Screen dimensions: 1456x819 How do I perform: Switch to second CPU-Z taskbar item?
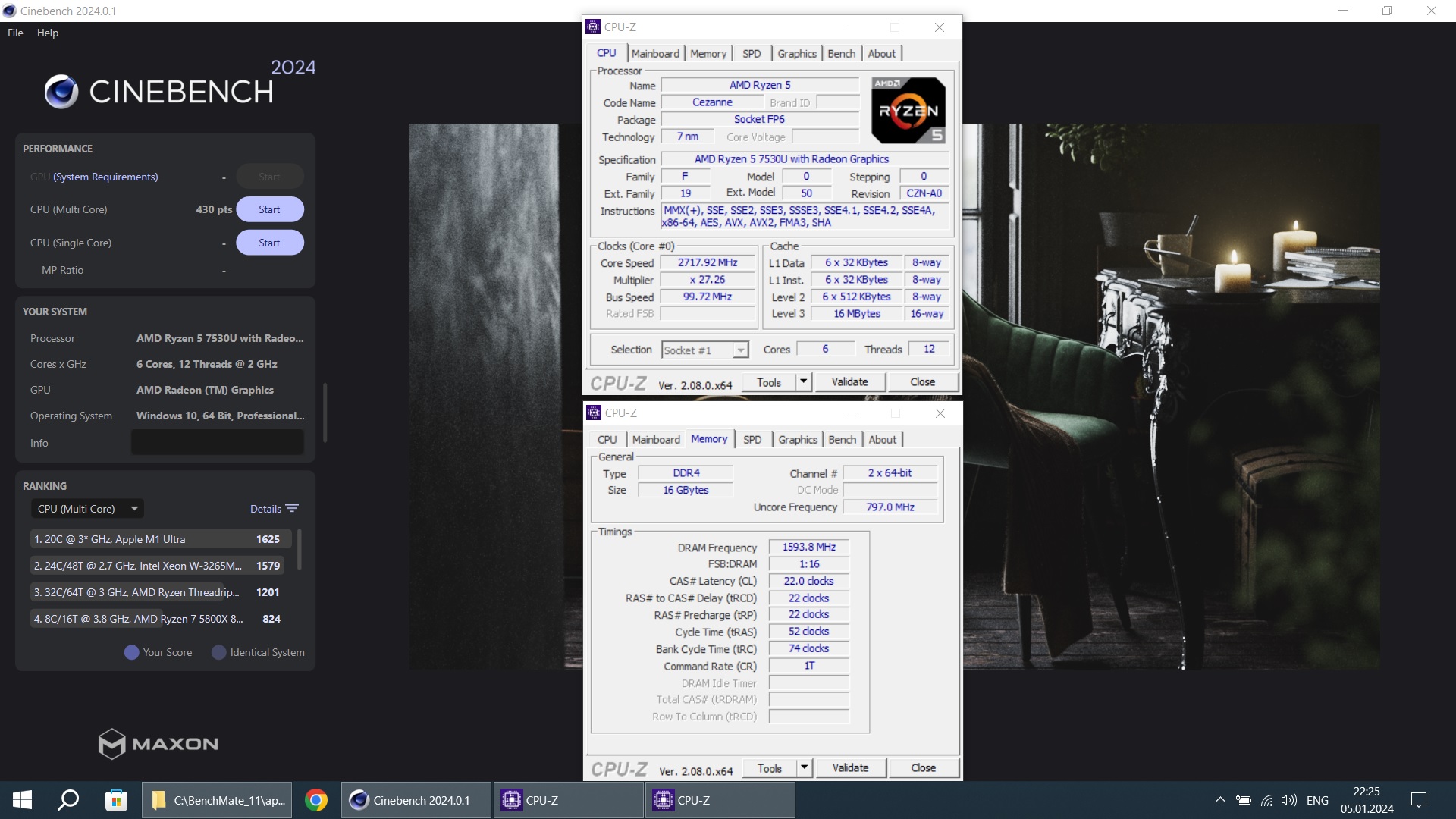point(720,800)
